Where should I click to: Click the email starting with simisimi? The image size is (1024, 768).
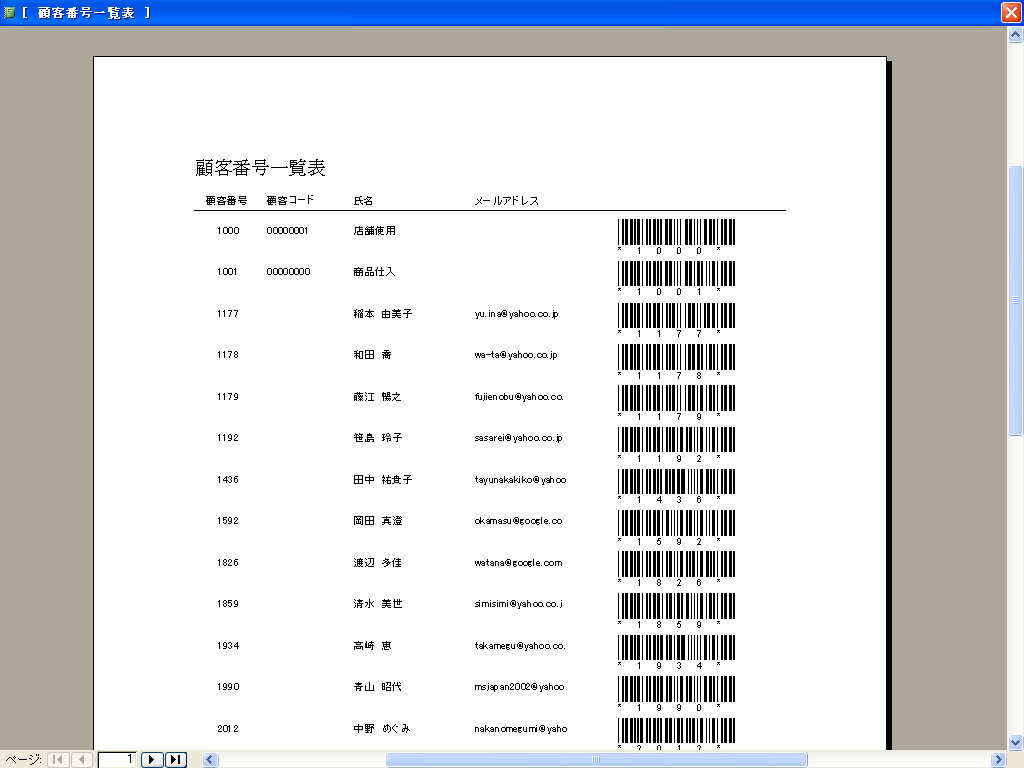[519, 604]
